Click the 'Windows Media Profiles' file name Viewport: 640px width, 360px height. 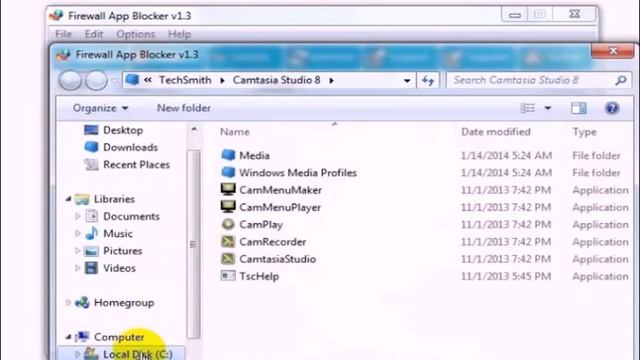pos(298,173)
